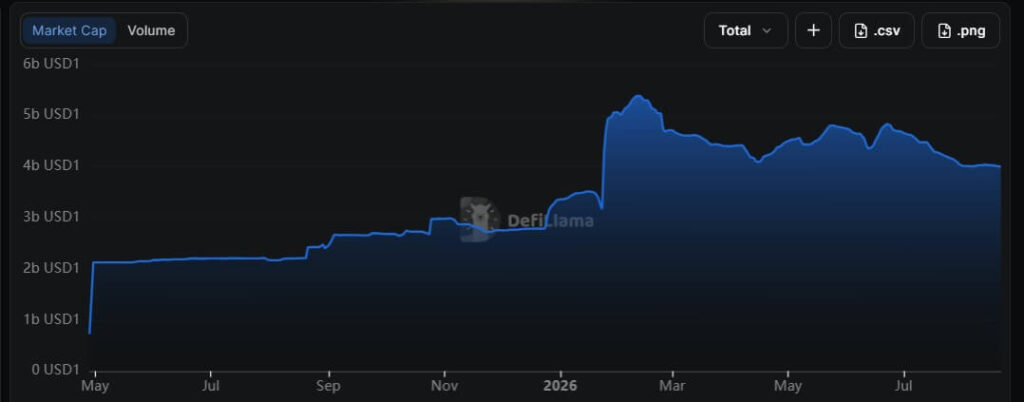Download chart data as .csv
This screenshot has width=1024, height=402.
[x=876, y=31]
